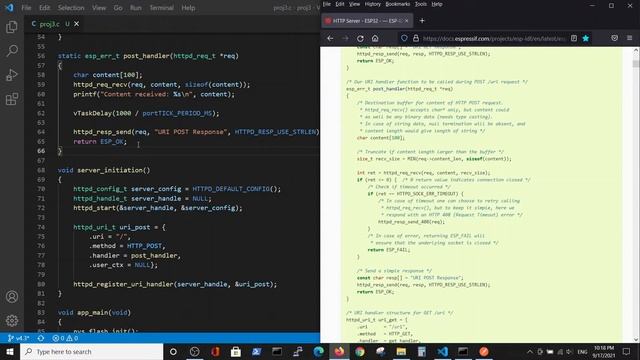Open the Accounts menu in VS Code

click(12, 297)
